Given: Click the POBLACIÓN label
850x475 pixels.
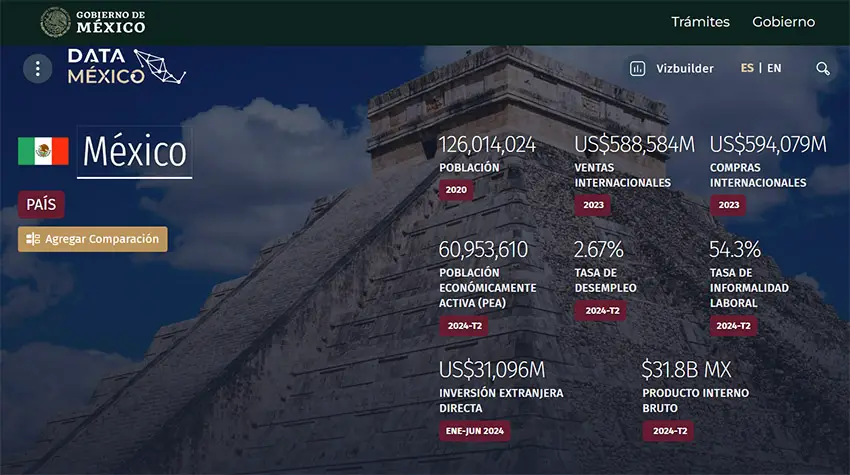Looking at the screenshot, I should click(469, 168).
